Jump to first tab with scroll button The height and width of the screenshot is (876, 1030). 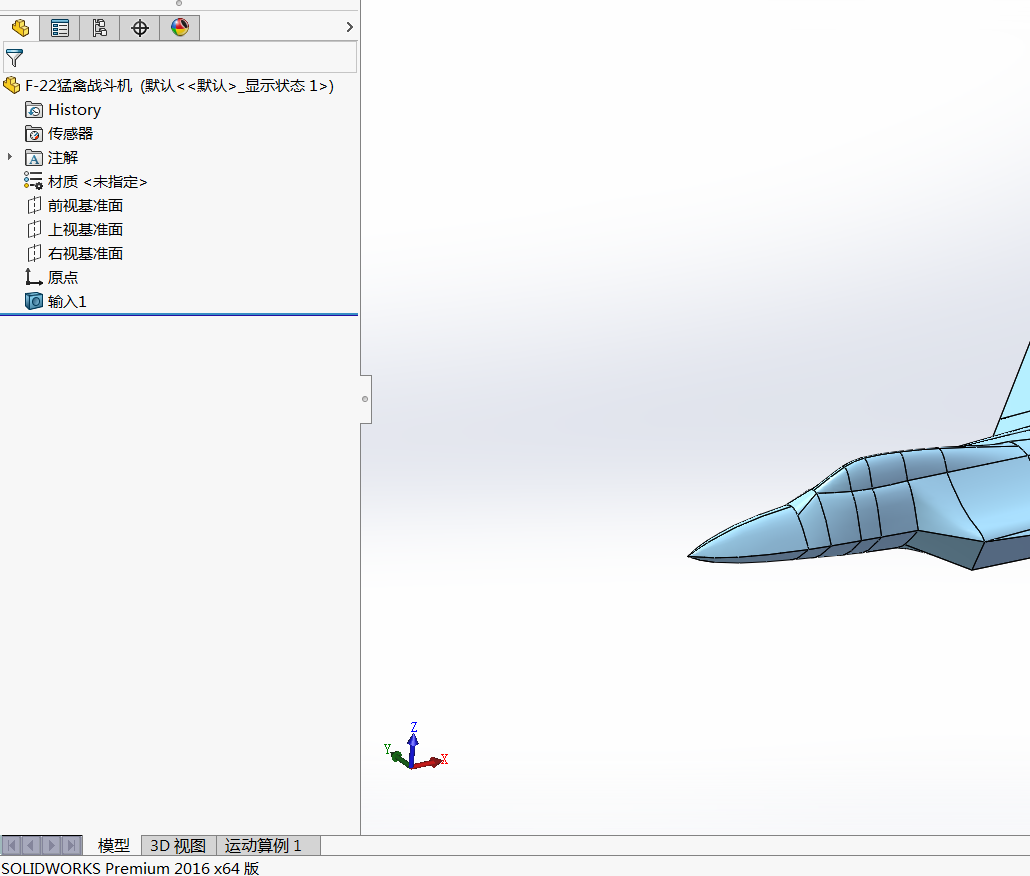pos(11,845)
